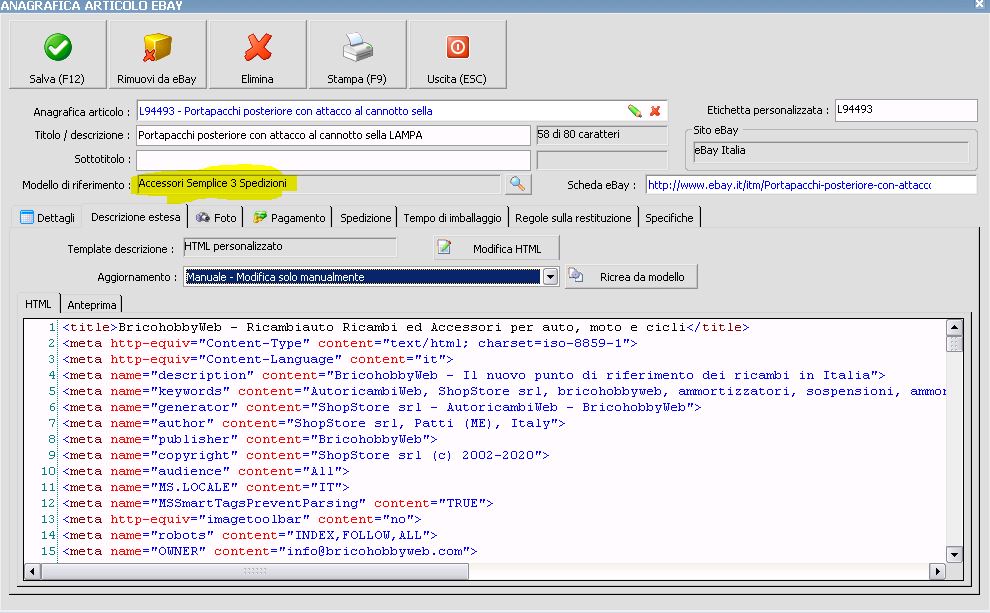The height and width of the screenshot is (613, 990).
Task: Open the Aggiornamento dropdown
Action: click(549, 277)
